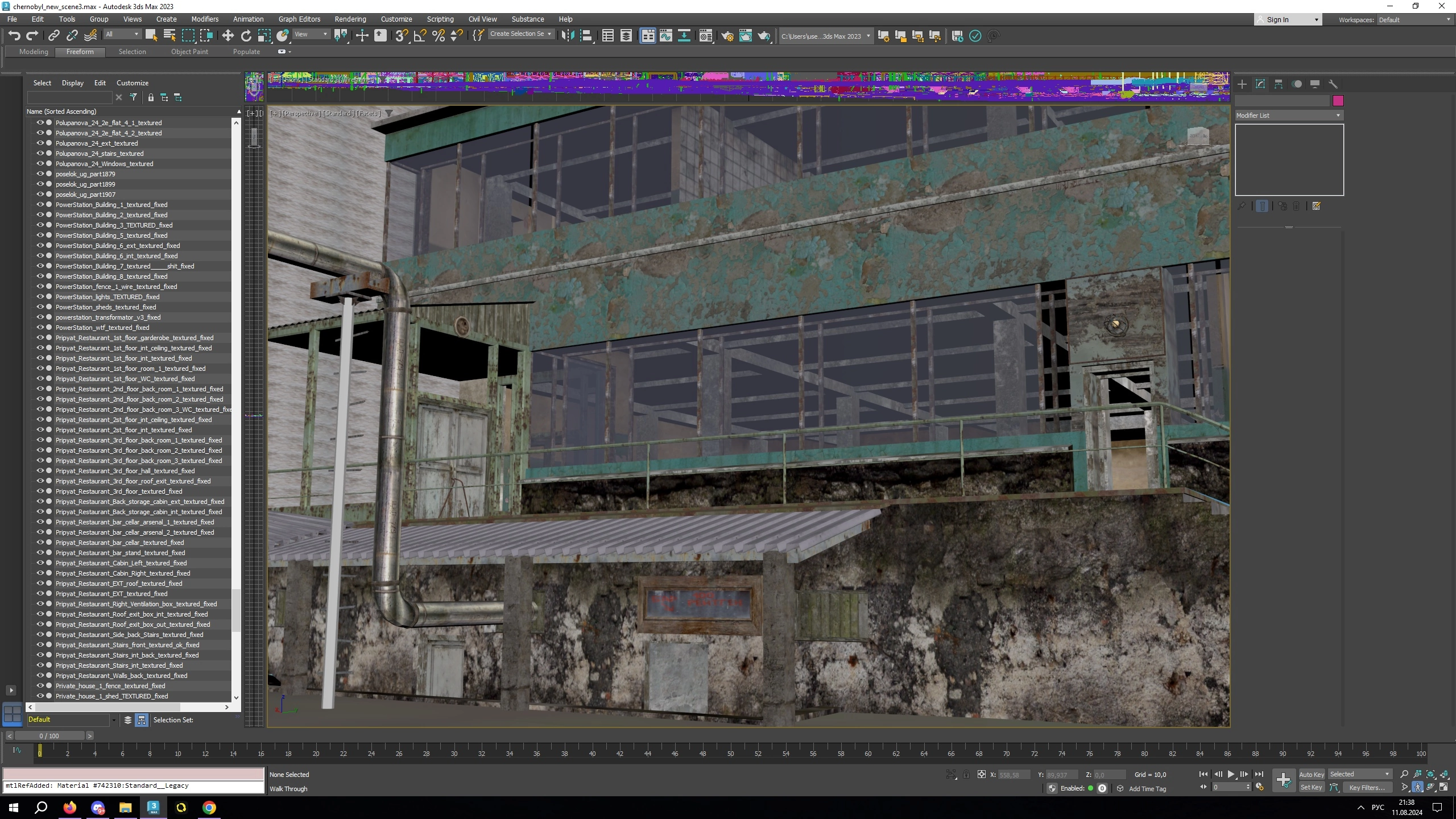This screenshot has height=819, width=1456.
Task: Click the Key Filters button
Action: coord(1366,788)
